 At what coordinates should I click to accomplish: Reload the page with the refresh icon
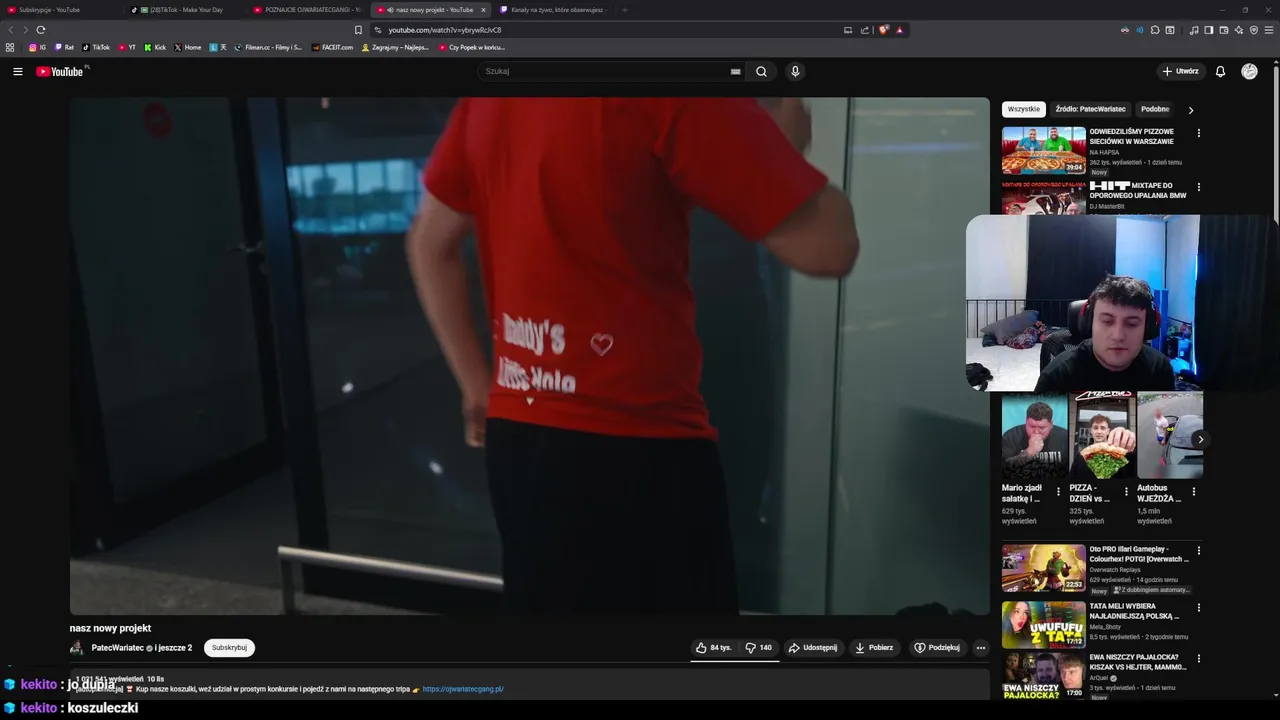coord(41,30)
